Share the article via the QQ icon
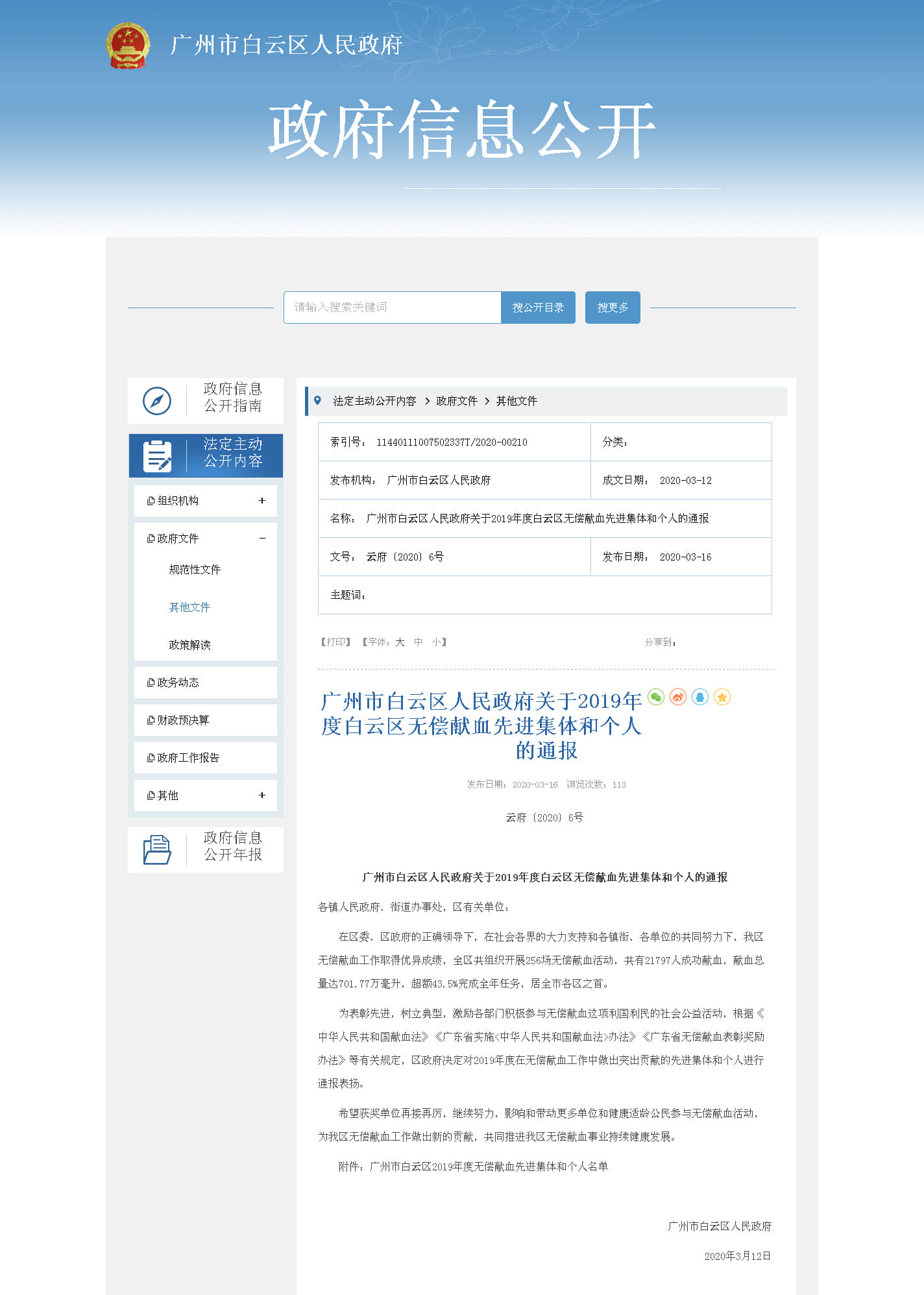Screen dimensions: 924x1295 click(700, 697)
